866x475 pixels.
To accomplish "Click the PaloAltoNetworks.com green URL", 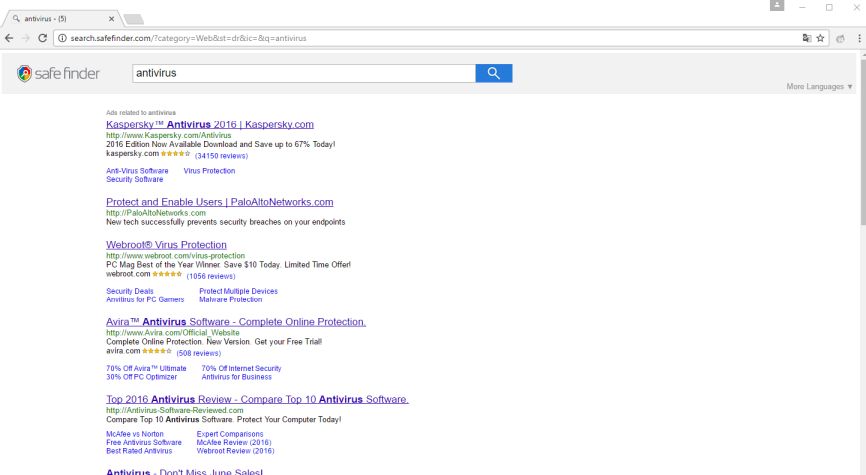I will (156, 213).
